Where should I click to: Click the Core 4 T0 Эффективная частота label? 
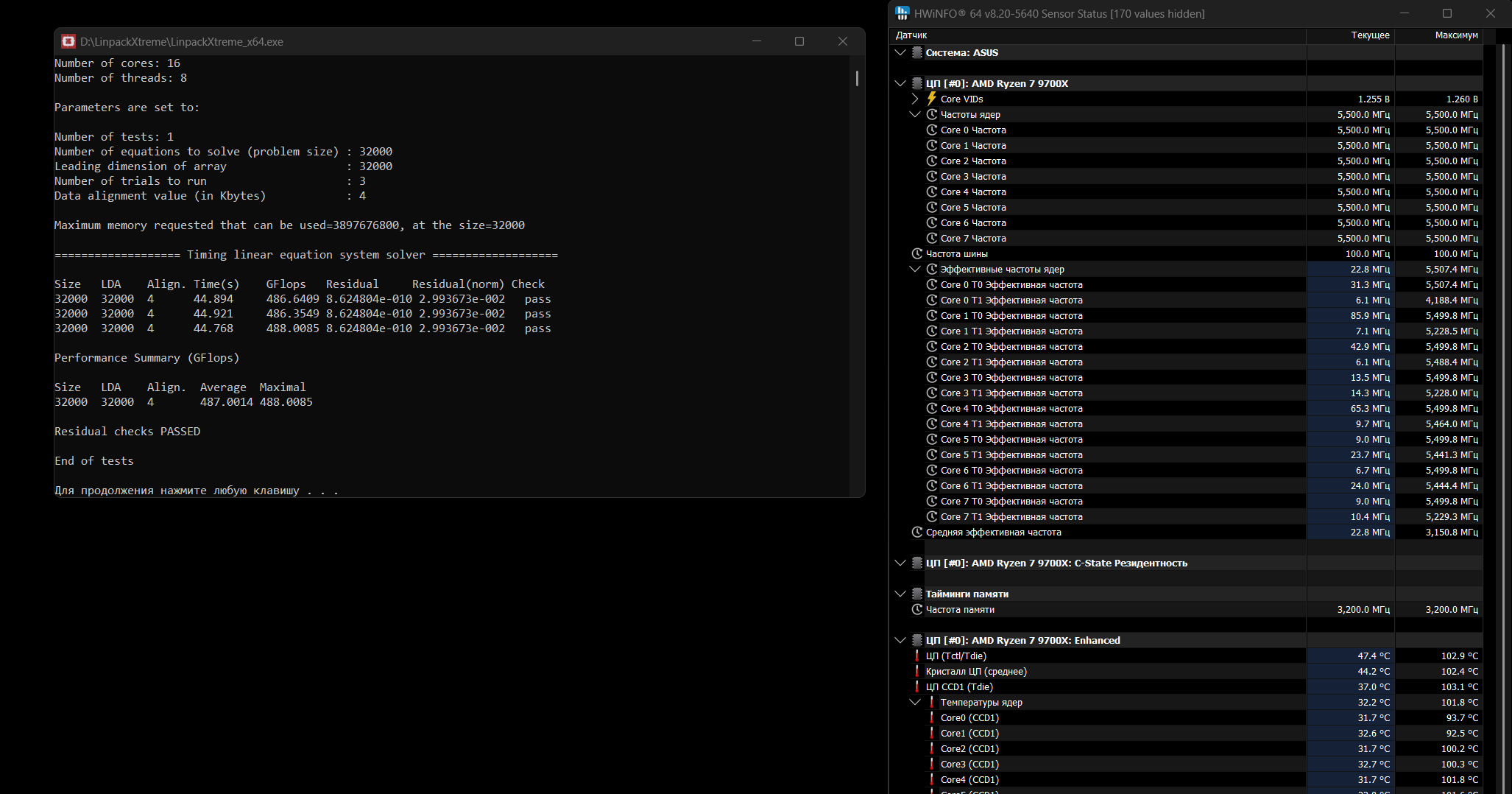1011,408
